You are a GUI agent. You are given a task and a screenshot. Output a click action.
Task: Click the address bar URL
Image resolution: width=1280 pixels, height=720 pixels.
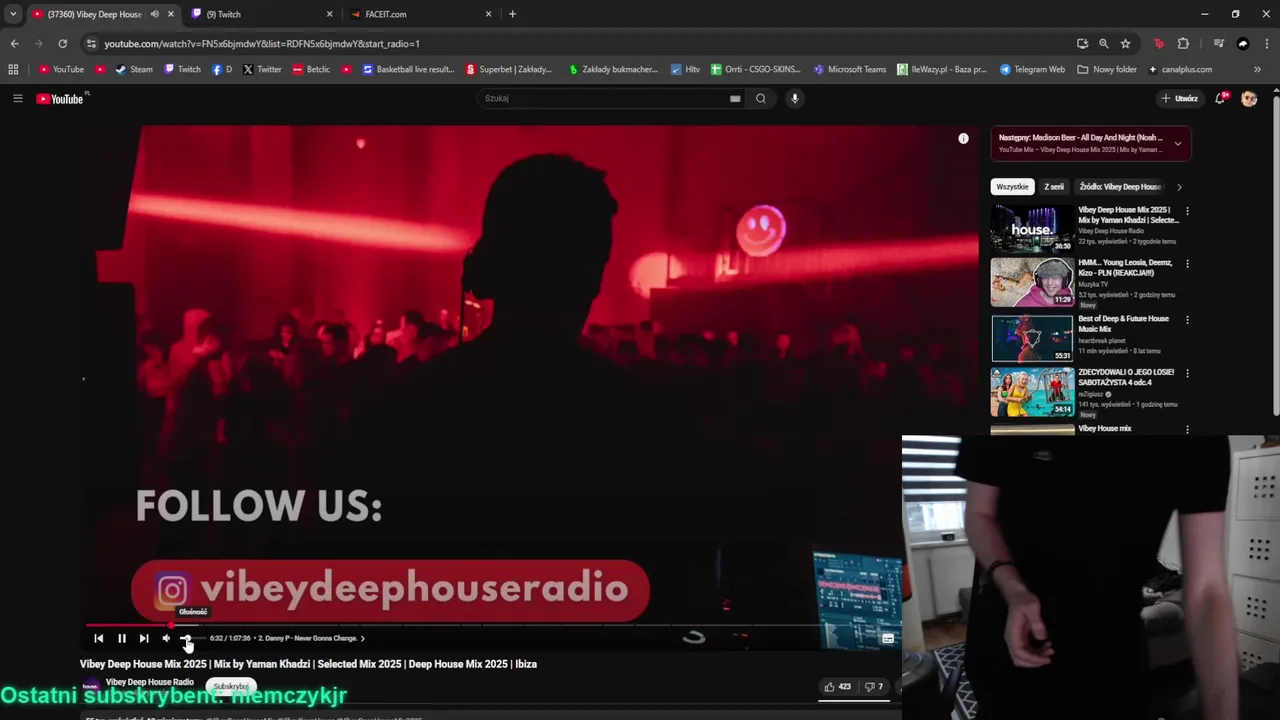[262, 44]
